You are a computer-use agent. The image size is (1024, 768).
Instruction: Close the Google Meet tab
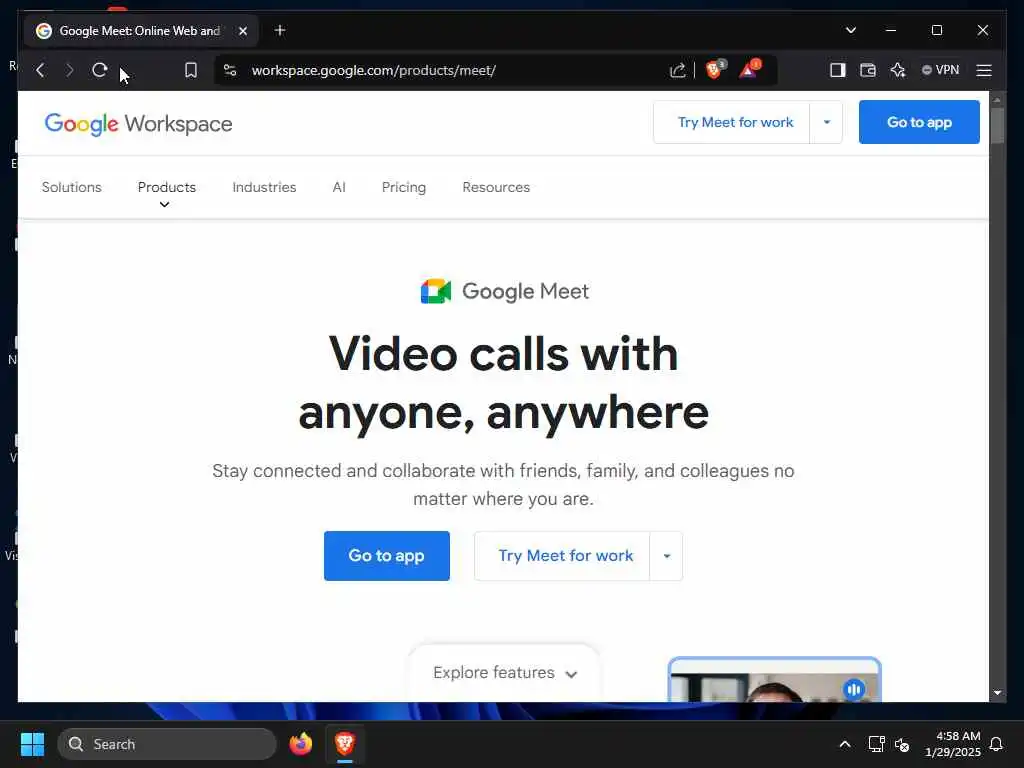pos(242,31)
